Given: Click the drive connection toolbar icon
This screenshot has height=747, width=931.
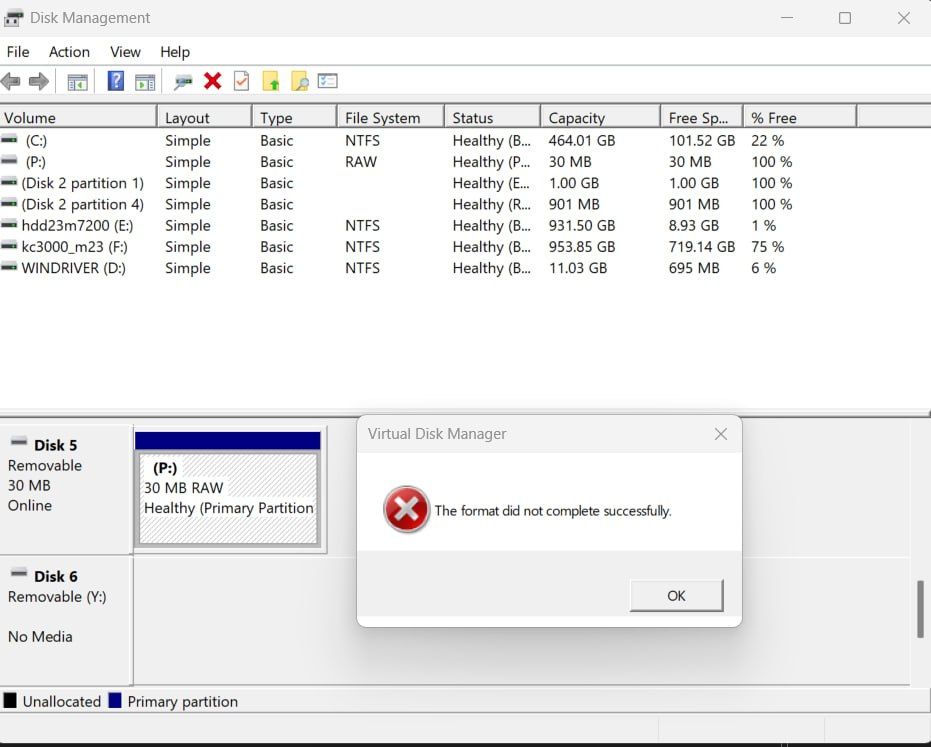Looking at the screenshot, I should pyautogui.click(x=183, y=81).
